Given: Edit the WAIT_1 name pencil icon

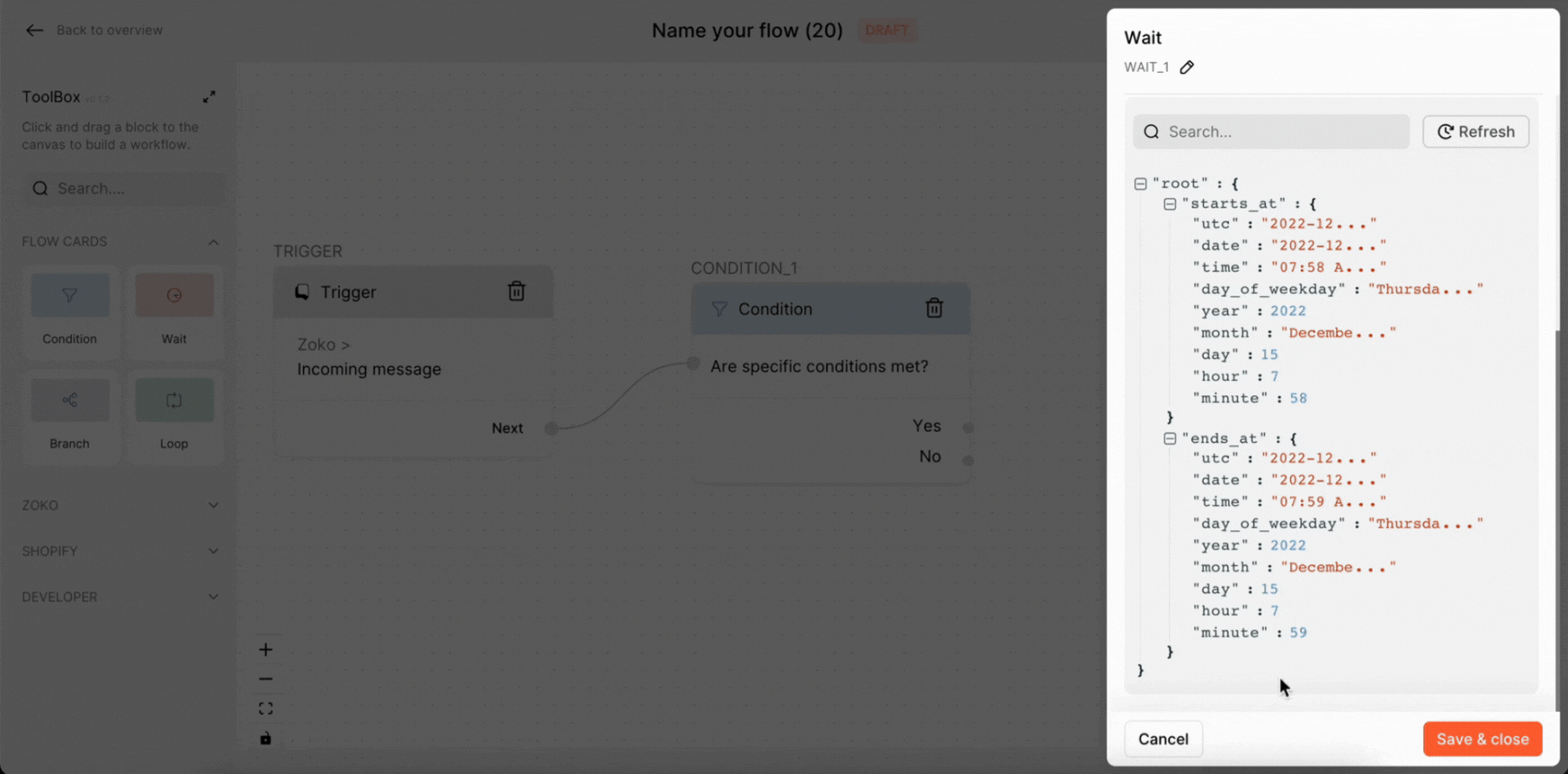Looking at the screenshot, I should pos(1187,67).
